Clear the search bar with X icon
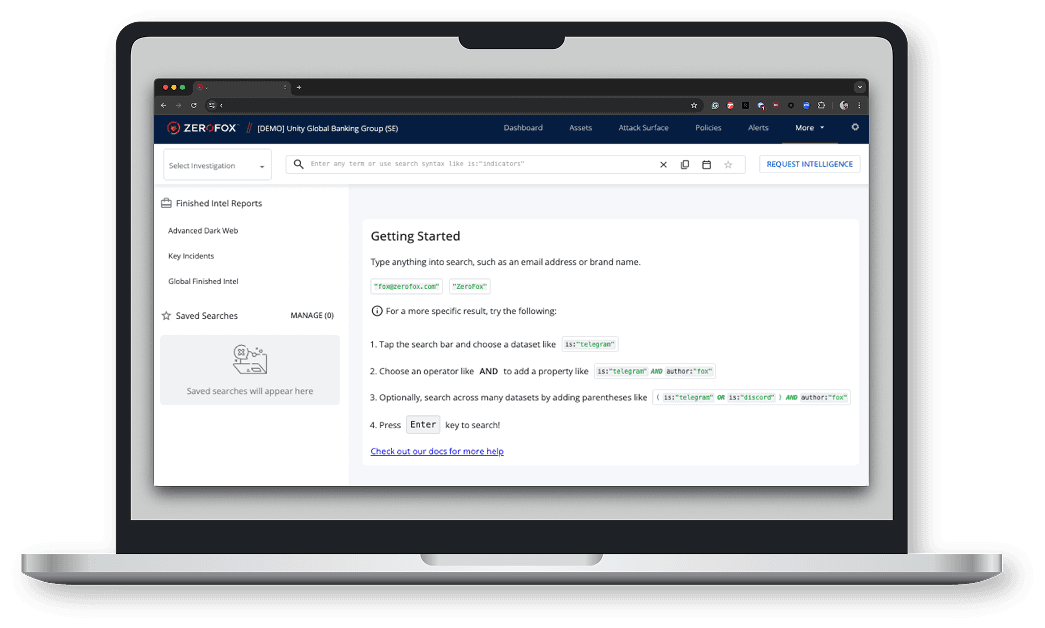1045x628 pixels. [663, 165]
